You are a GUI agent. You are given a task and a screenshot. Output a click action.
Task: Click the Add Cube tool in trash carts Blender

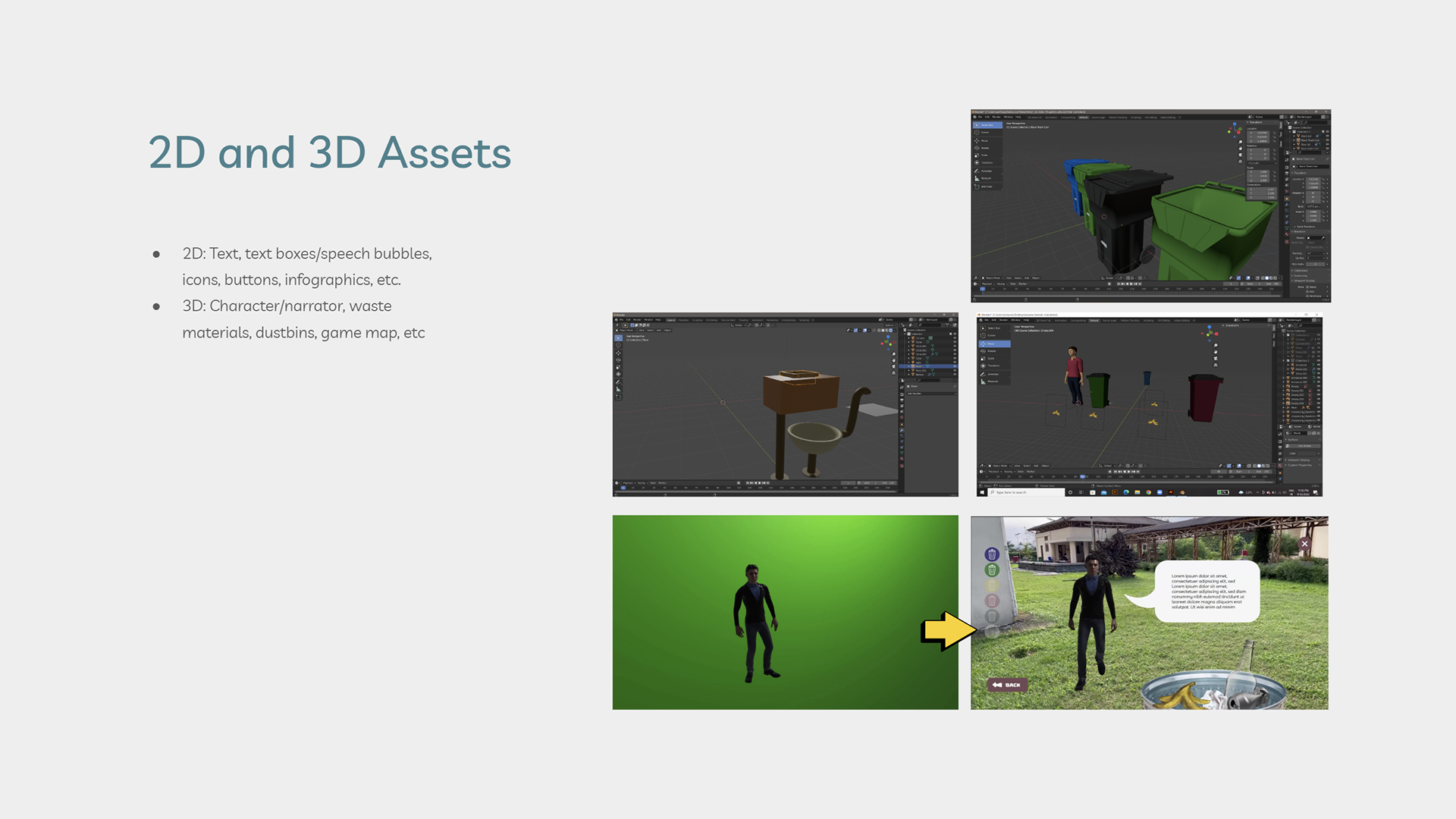987,187
